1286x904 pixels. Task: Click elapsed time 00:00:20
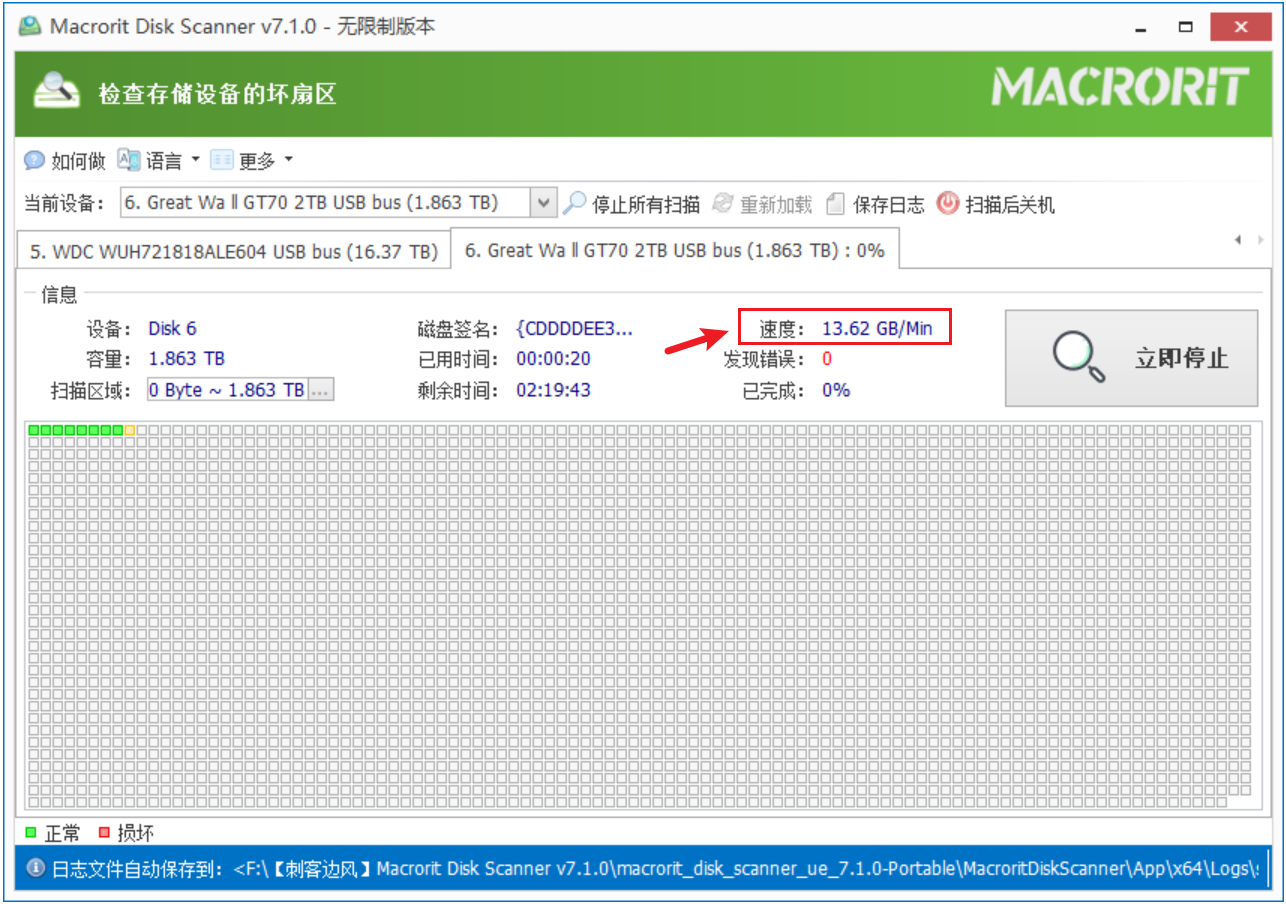point(553,359)
